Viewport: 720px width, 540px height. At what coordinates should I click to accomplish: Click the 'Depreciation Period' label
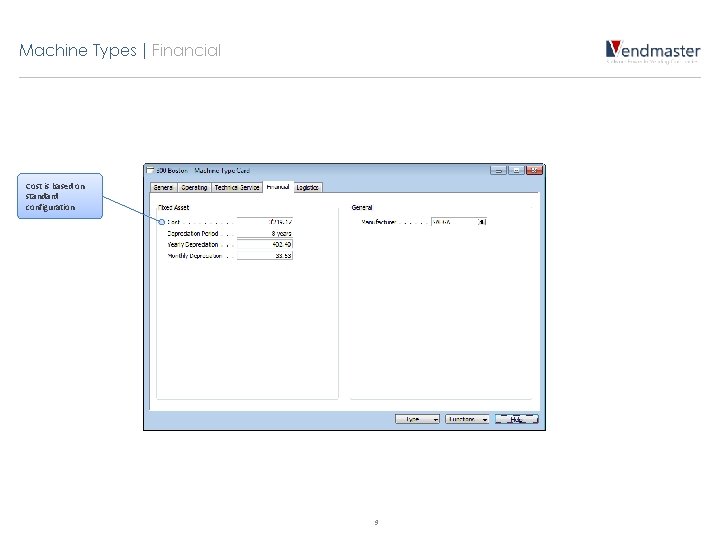pos(193,233)
